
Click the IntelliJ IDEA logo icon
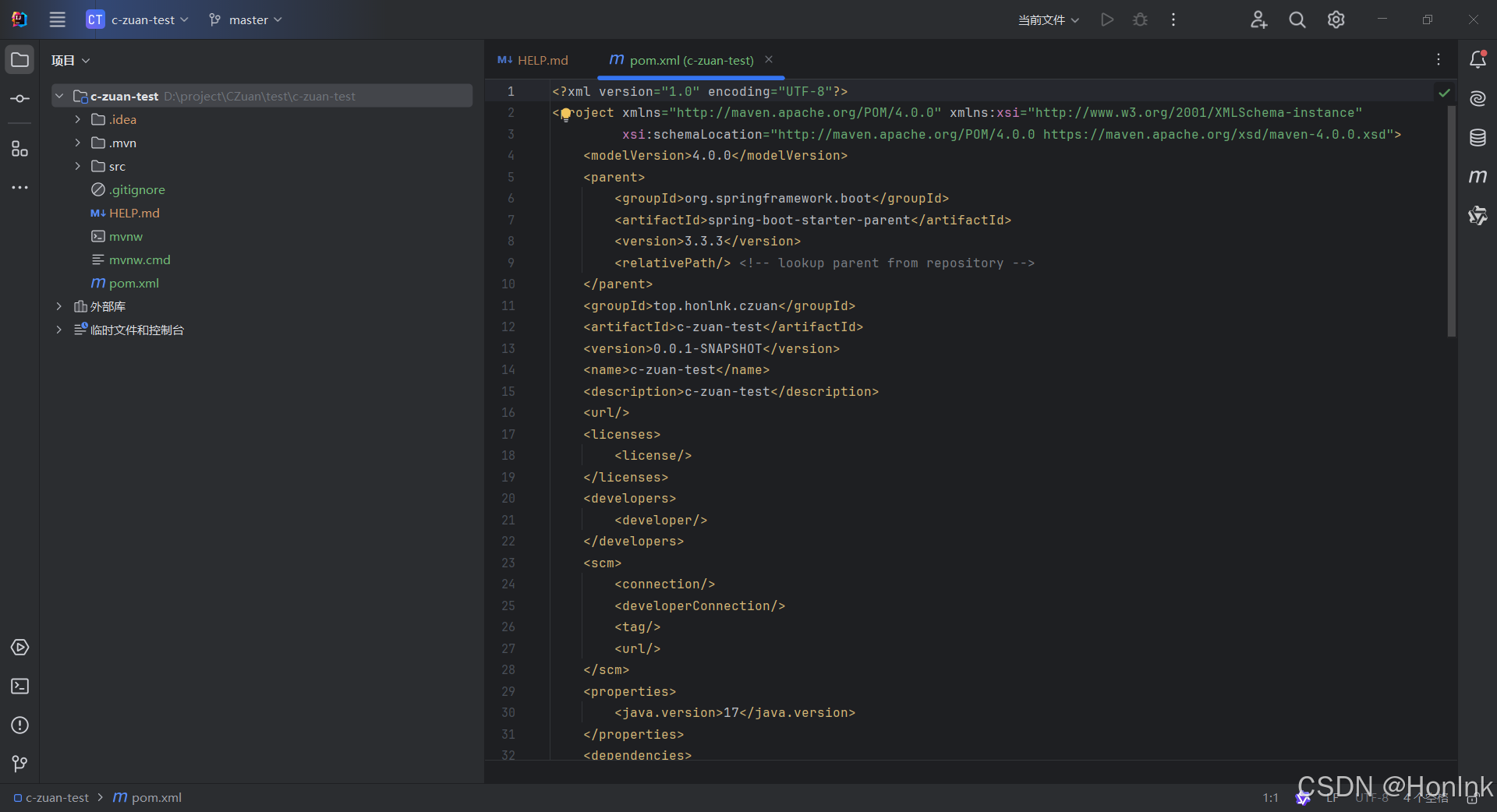(19, 19)
